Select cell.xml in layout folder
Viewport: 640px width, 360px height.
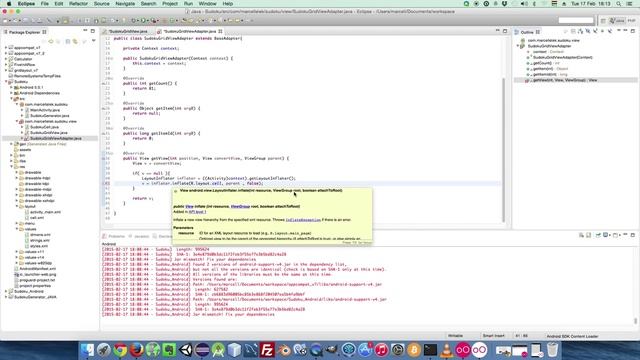point(37,218)
